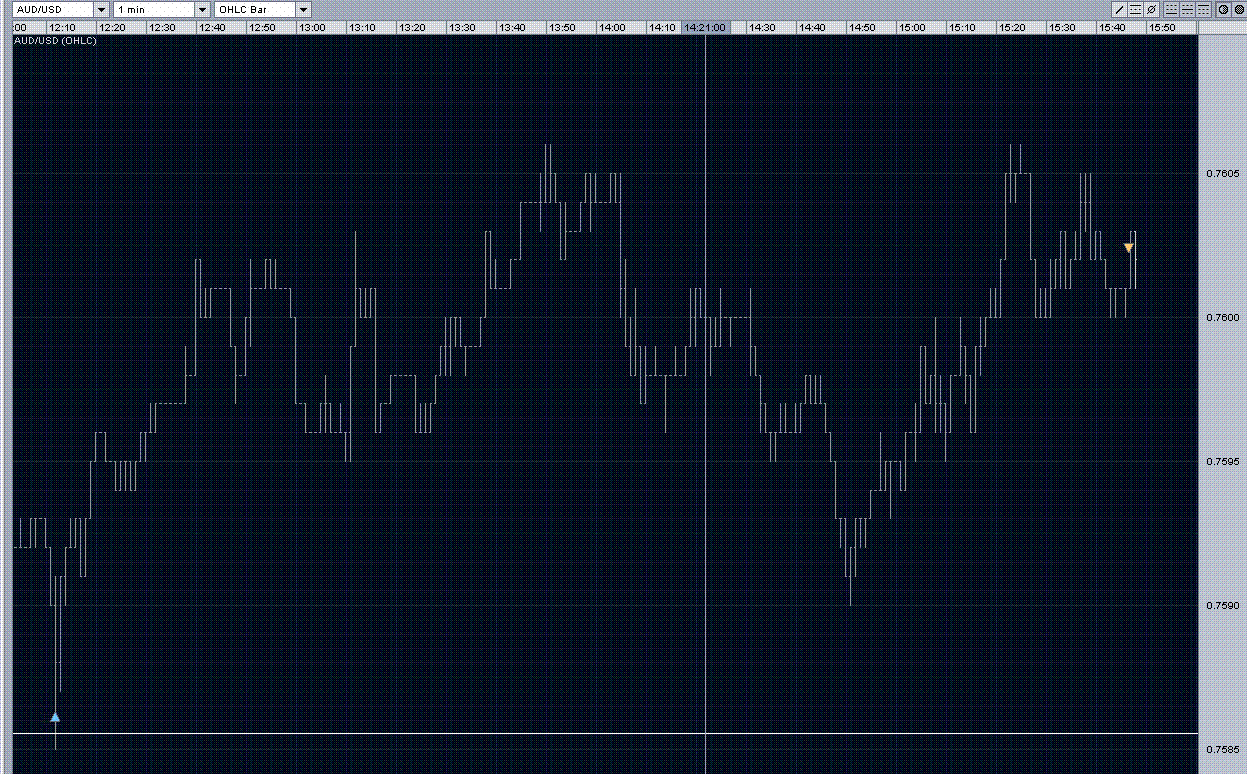Open the AUD/USD currency pair dropdown
The width and height of the screenshot is (1247, 774).
(101, 9)
